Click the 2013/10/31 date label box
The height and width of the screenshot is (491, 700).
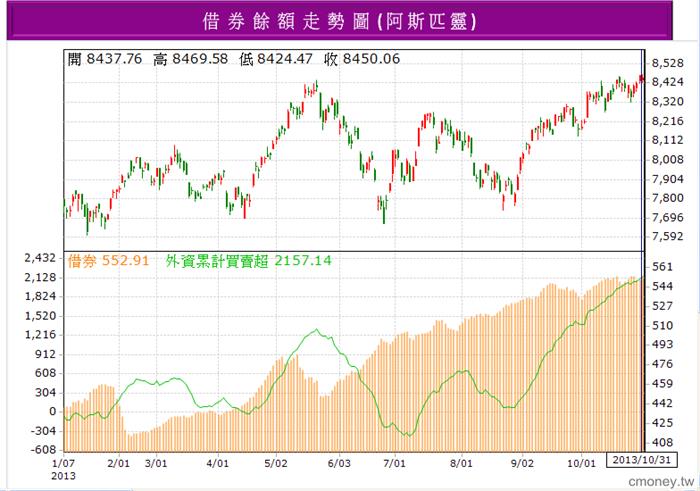click(642, 460)
